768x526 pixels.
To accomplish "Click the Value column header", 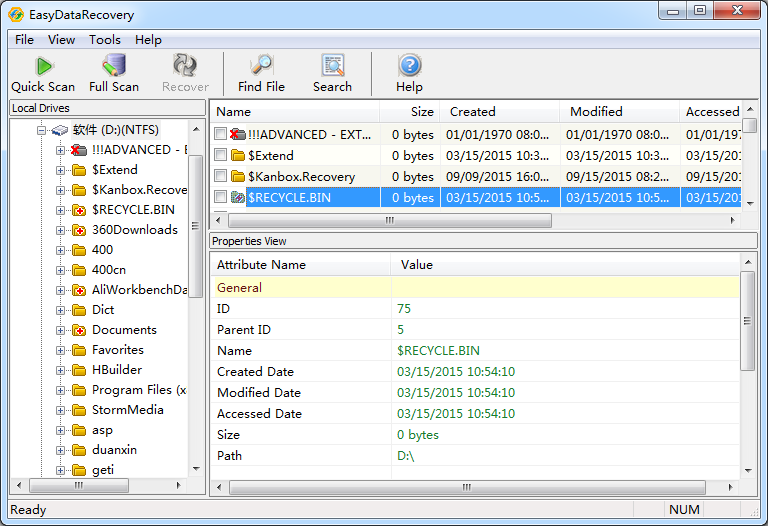I will [565, 264].
